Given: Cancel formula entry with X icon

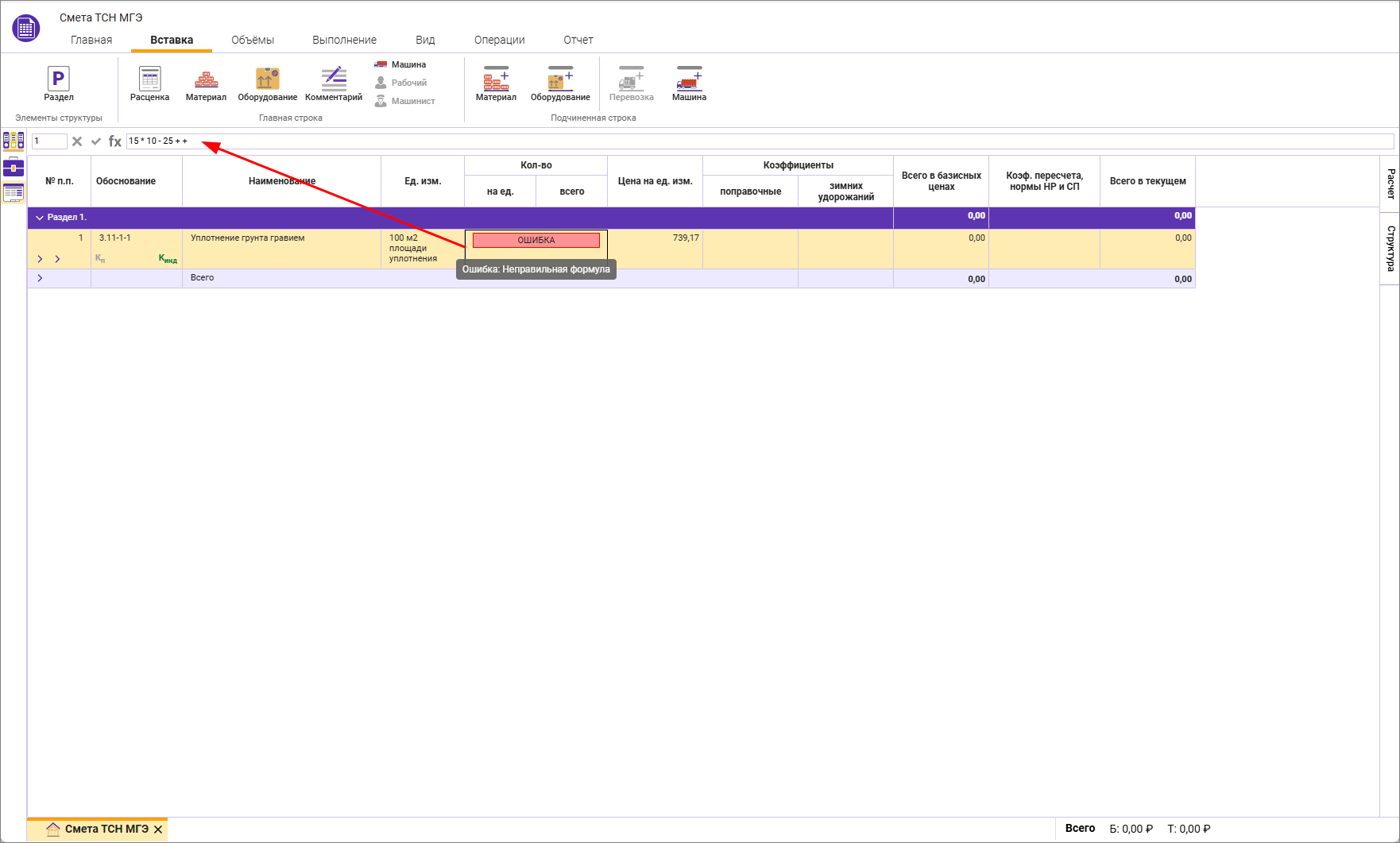Looking at the screenshot, I should [77, 141].
